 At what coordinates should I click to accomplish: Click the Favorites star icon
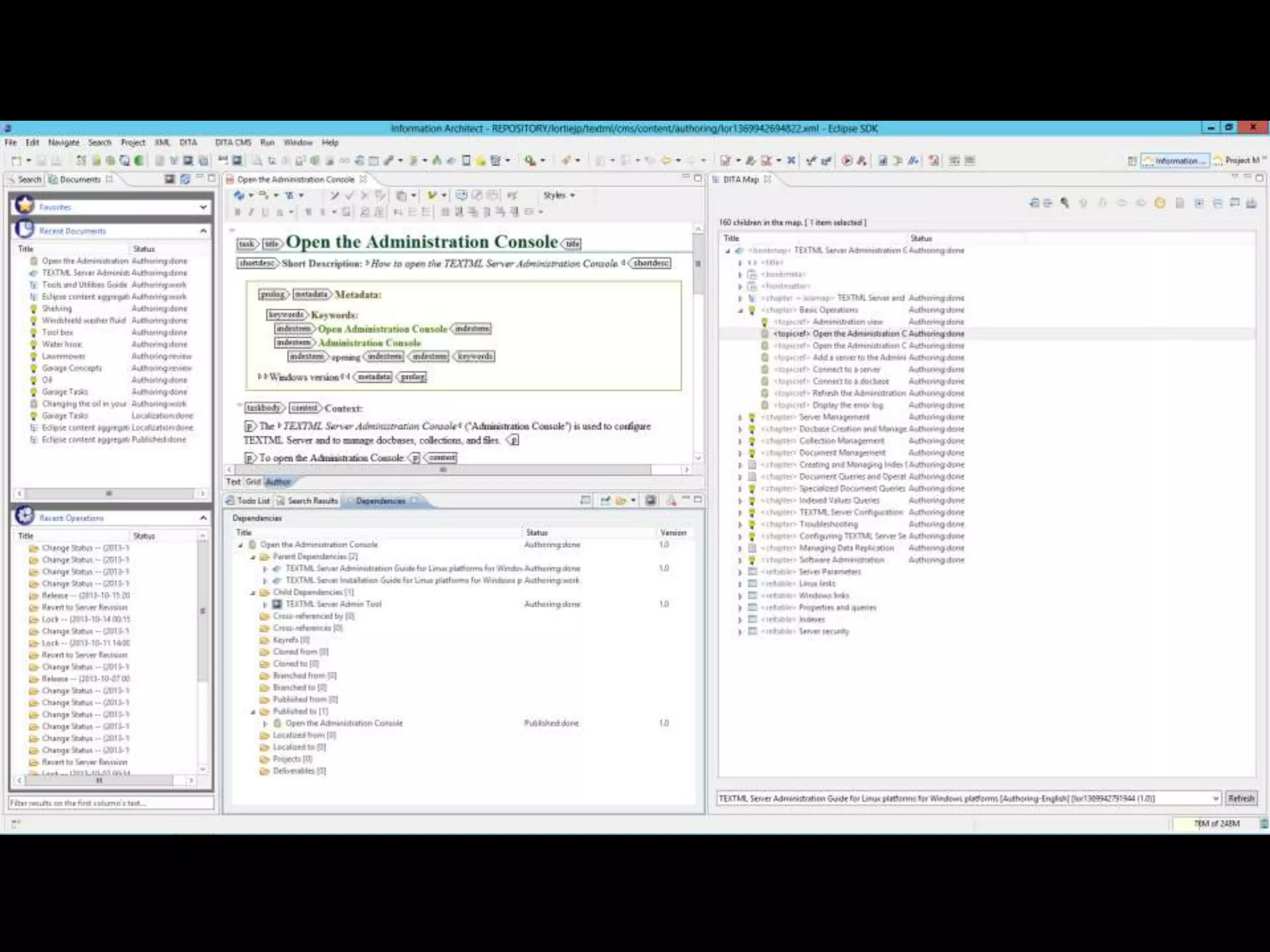click(25, 205)
